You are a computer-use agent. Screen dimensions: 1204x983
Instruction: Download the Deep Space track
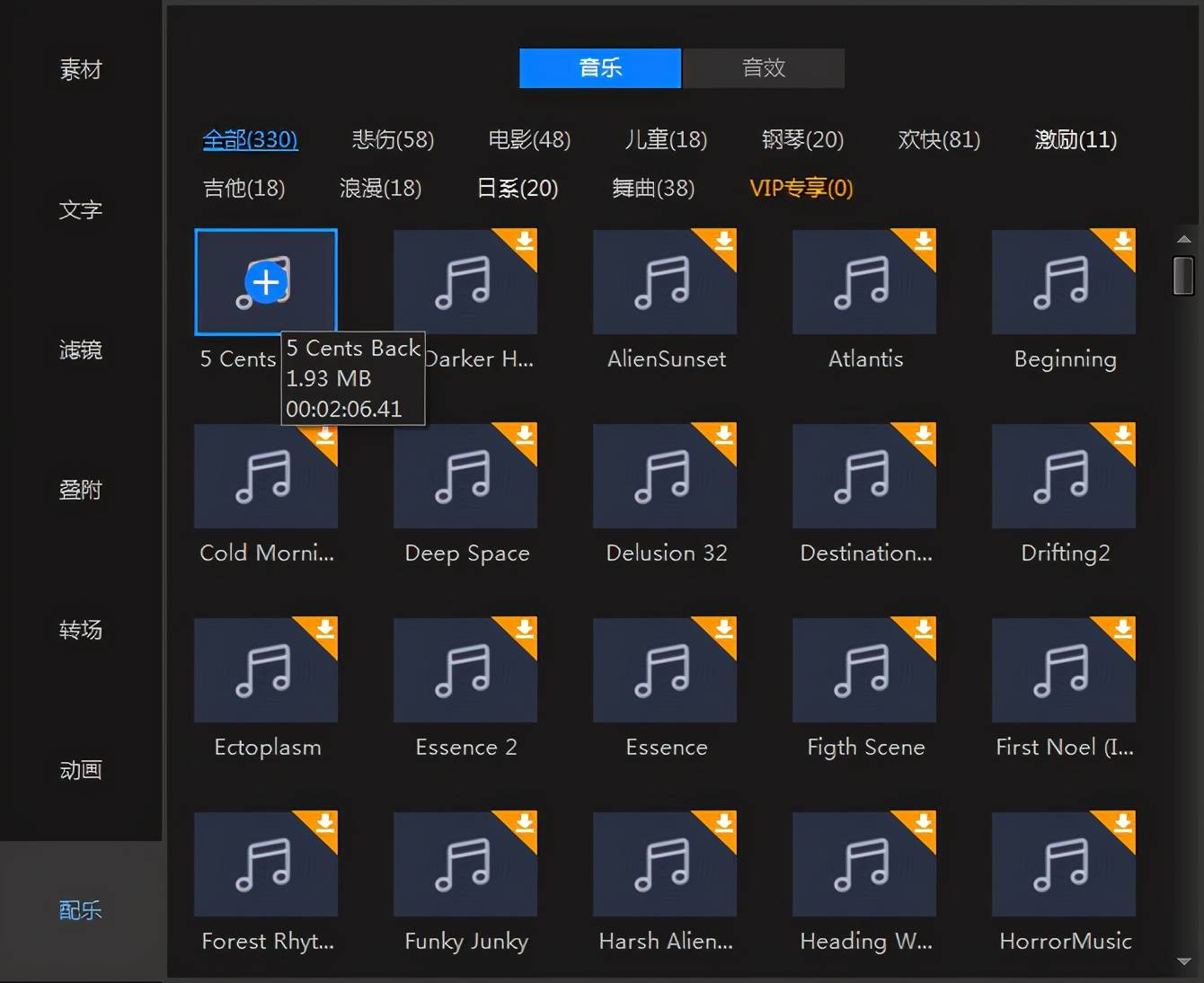point(523,438)
